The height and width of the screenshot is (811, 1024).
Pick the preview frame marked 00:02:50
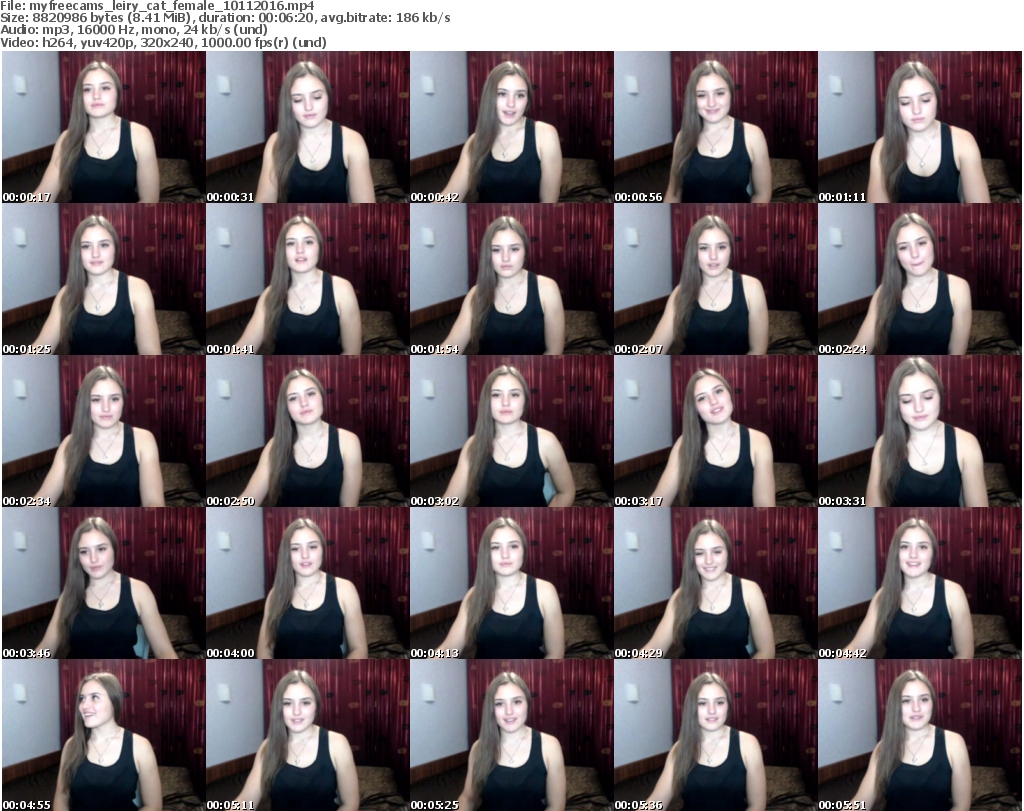click(308, 431)
